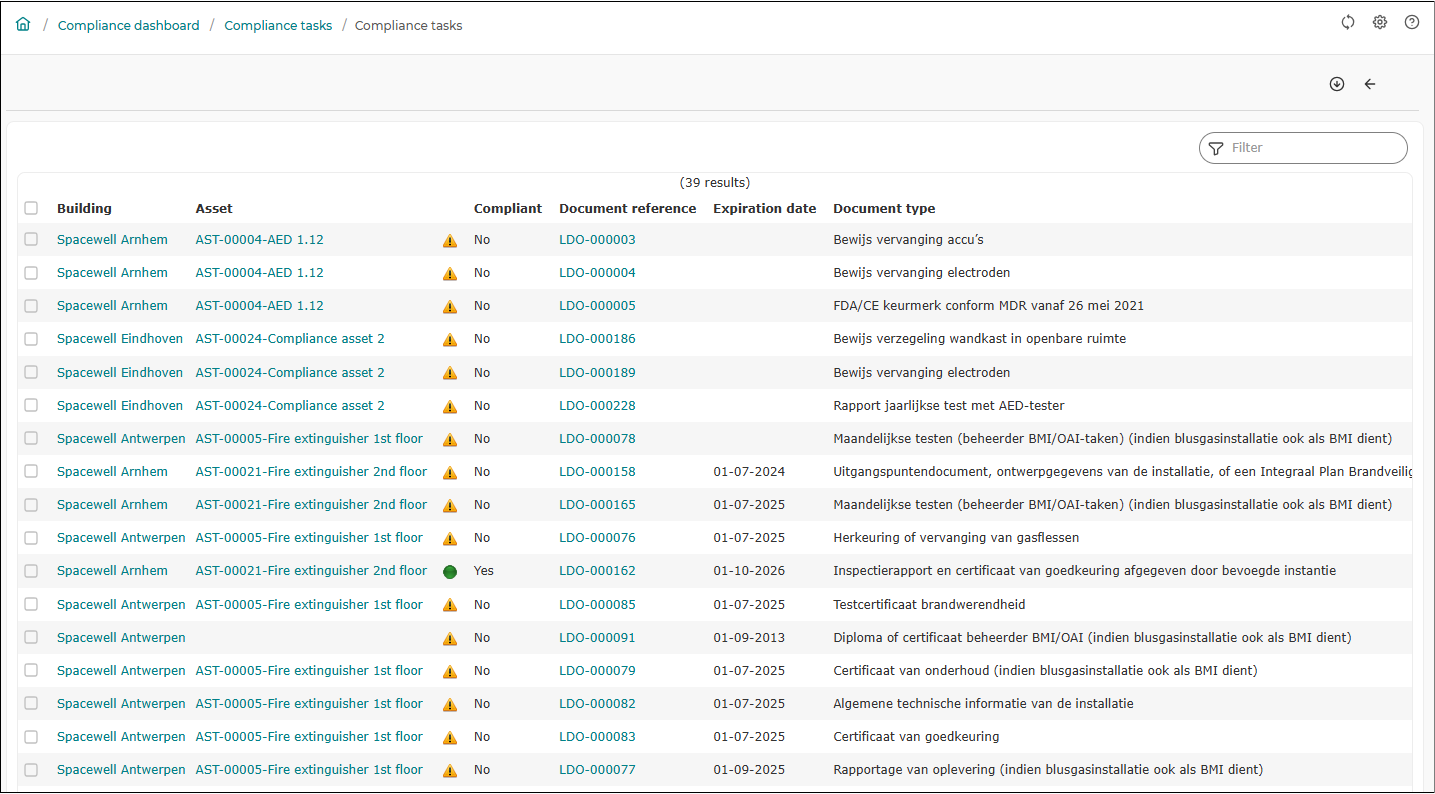This screenshot has height=794, width=1435.
Task: Open the help question mark icon
Action: (x=1412, y=22)
